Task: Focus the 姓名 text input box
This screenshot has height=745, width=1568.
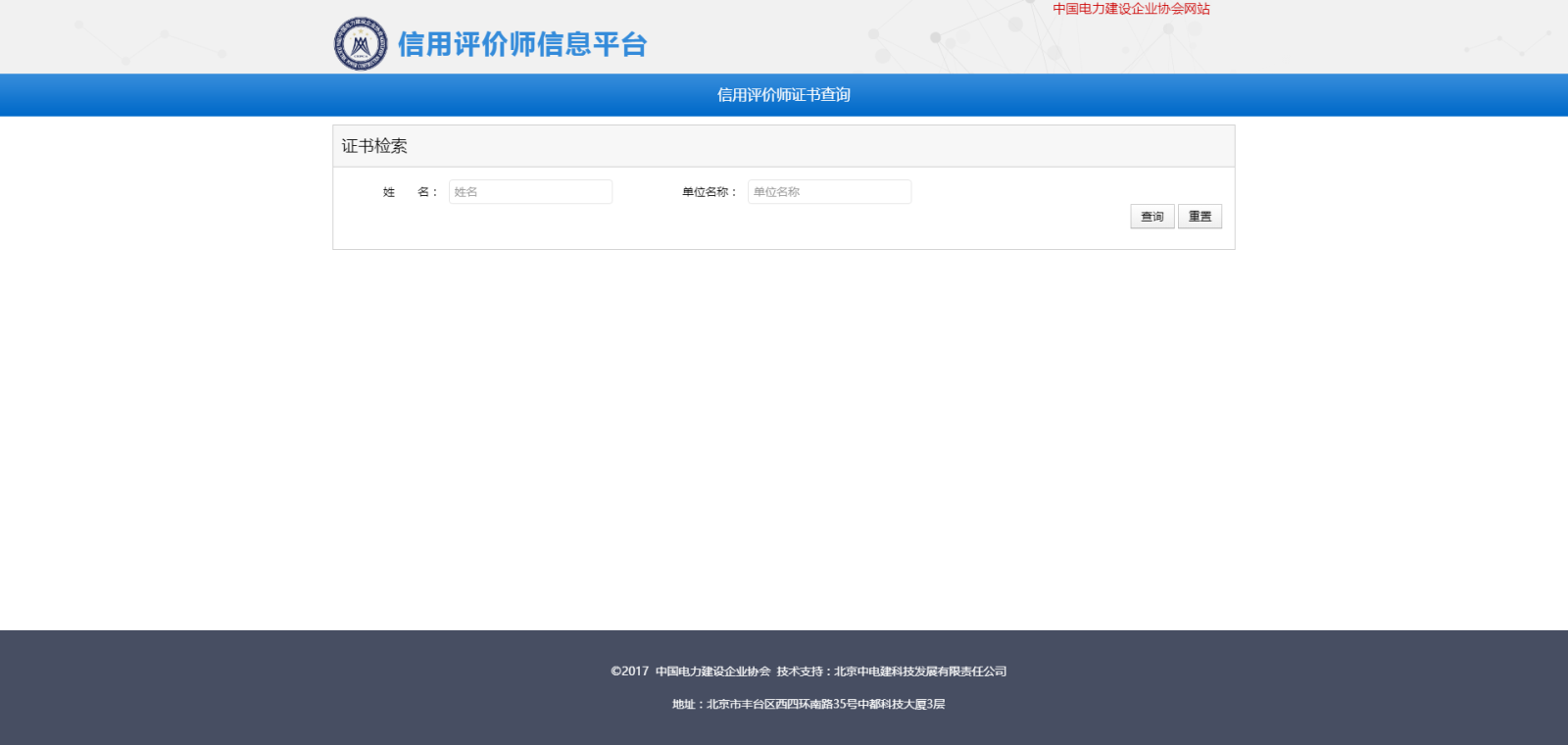Action: (530, 192)
